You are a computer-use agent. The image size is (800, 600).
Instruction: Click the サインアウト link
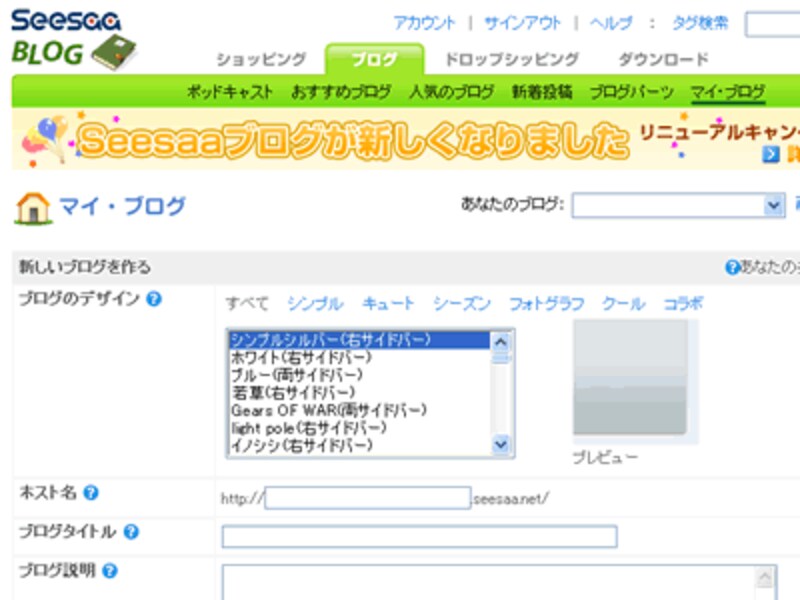522,23
